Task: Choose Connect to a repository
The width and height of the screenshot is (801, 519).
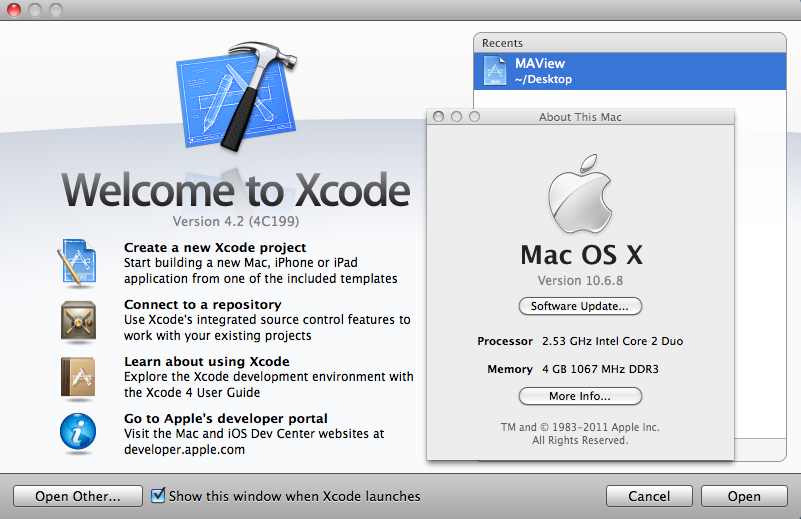Action: click(202, 304)
